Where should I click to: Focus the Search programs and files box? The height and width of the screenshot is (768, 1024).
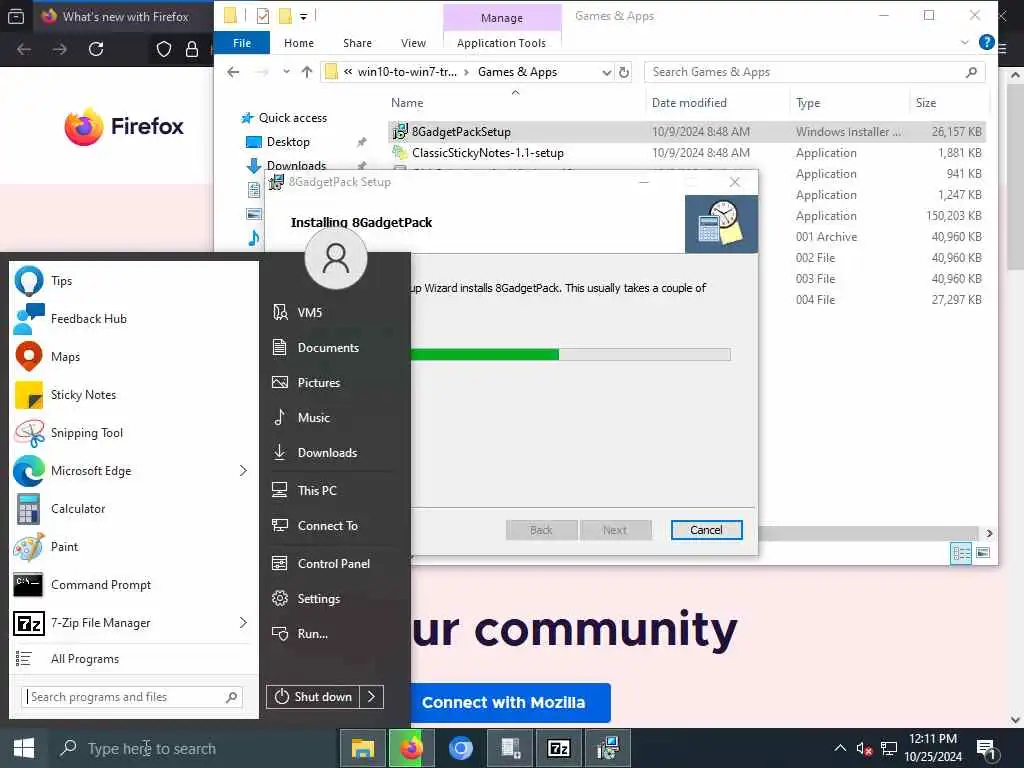[x=132, y=697]
